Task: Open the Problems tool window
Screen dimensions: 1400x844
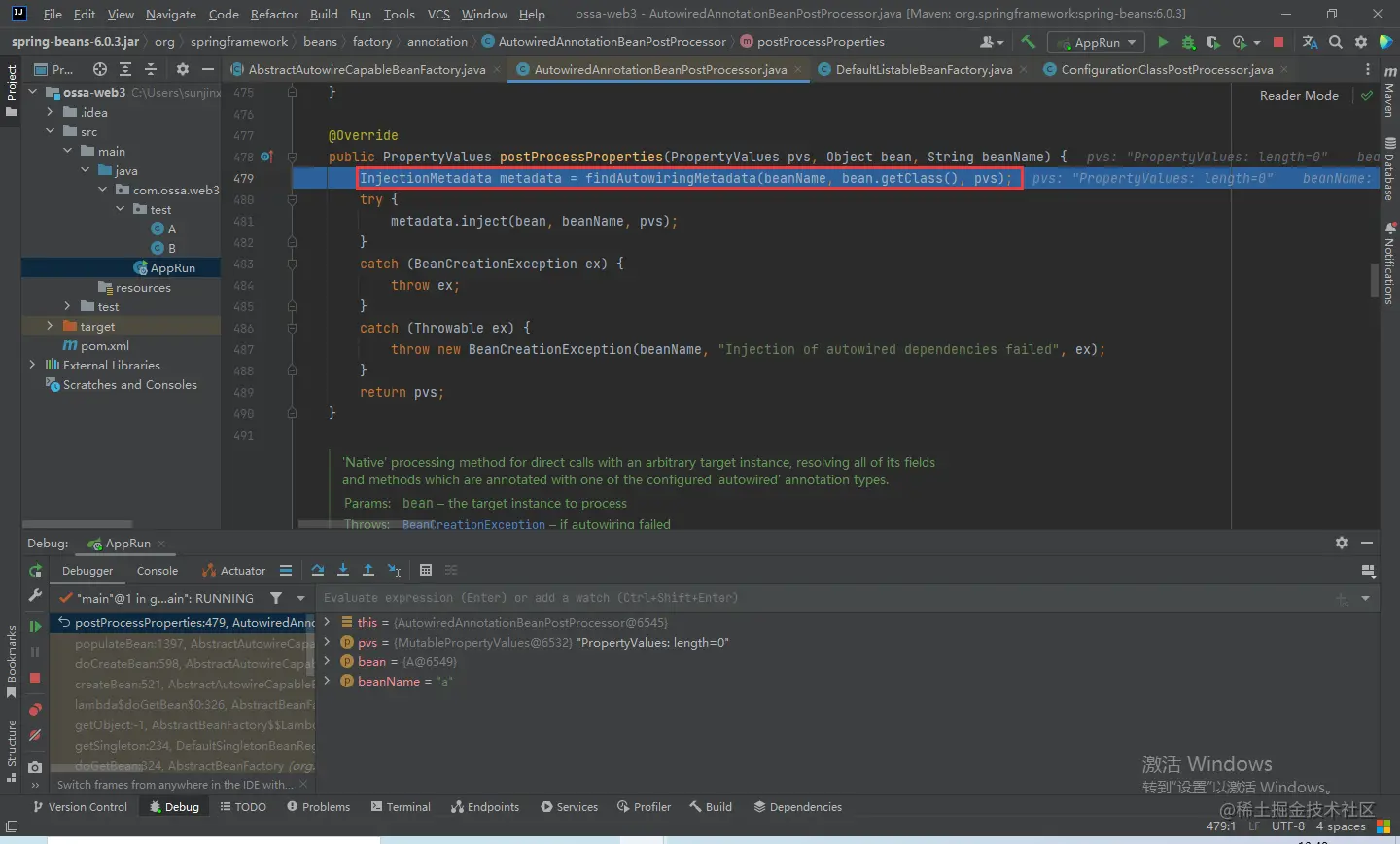Action: click(318, 807)
